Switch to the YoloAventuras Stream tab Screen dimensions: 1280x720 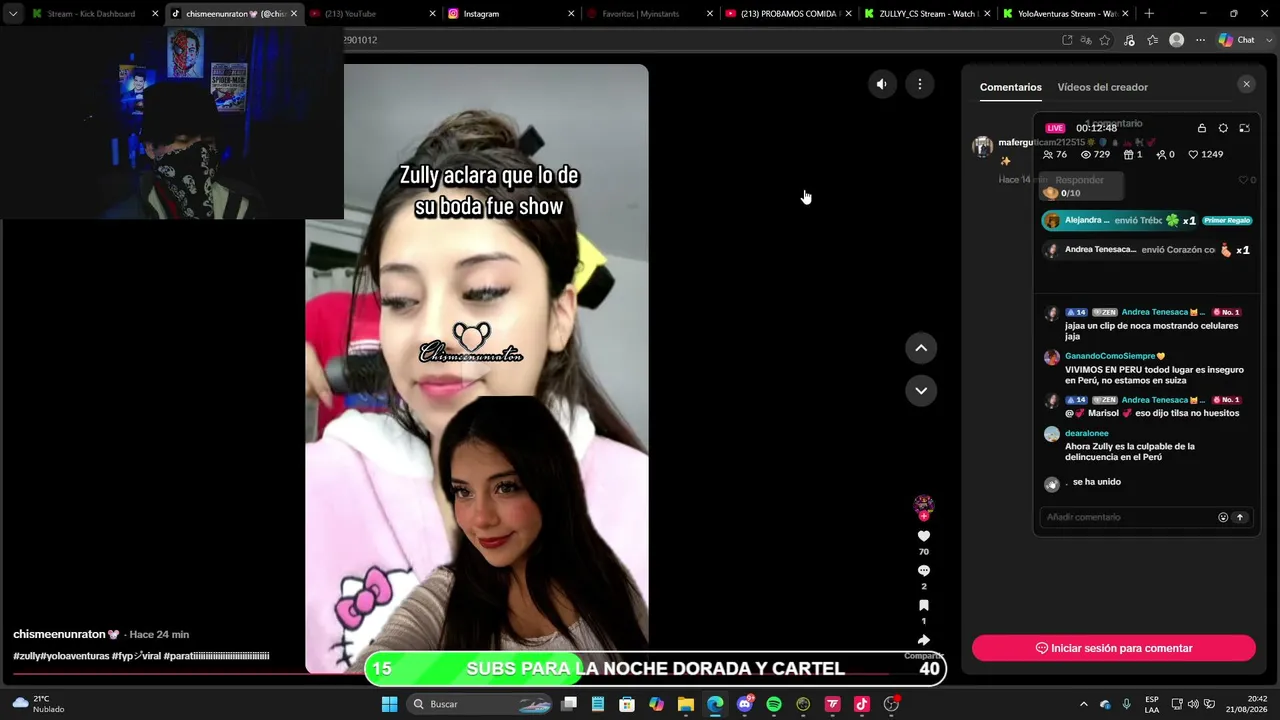coord(1063,14)
